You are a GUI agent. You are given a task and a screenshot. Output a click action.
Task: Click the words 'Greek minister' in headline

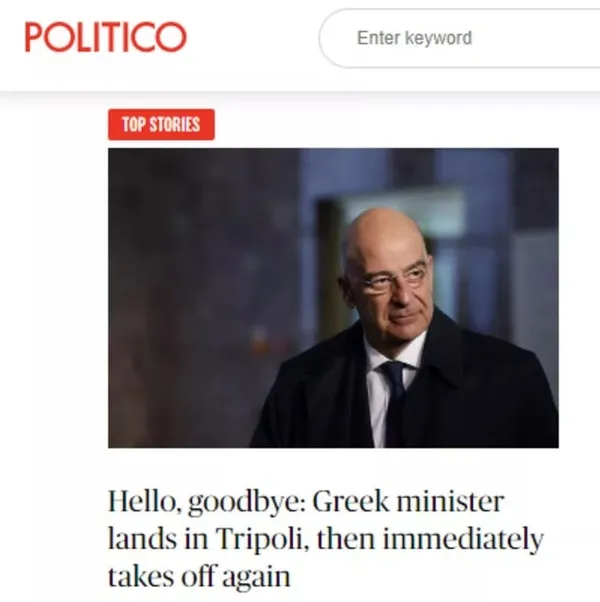tap(408, 501)
